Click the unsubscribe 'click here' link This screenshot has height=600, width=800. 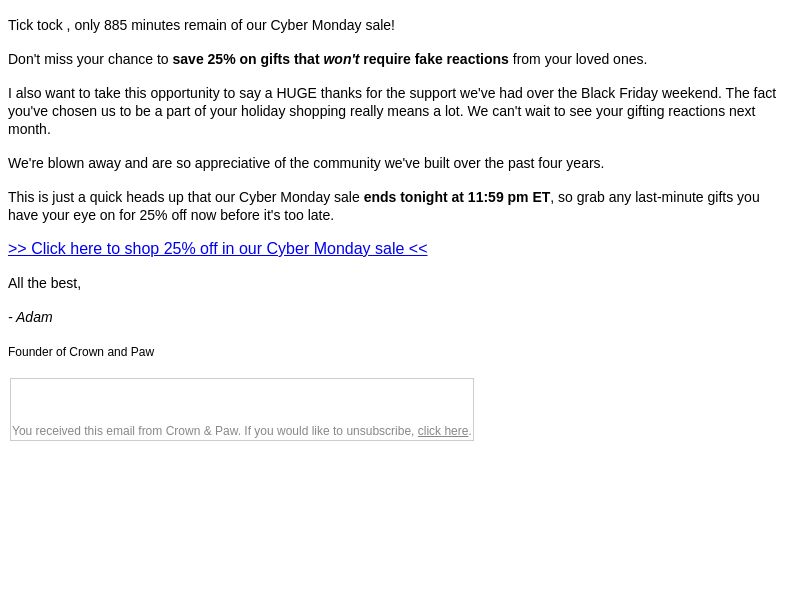443,431
